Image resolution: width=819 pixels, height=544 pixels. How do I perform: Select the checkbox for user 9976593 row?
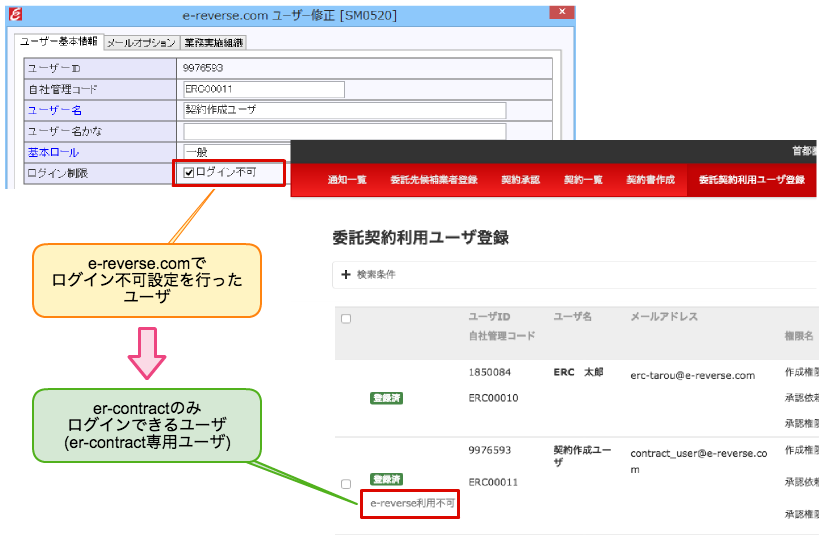point(346,484)
